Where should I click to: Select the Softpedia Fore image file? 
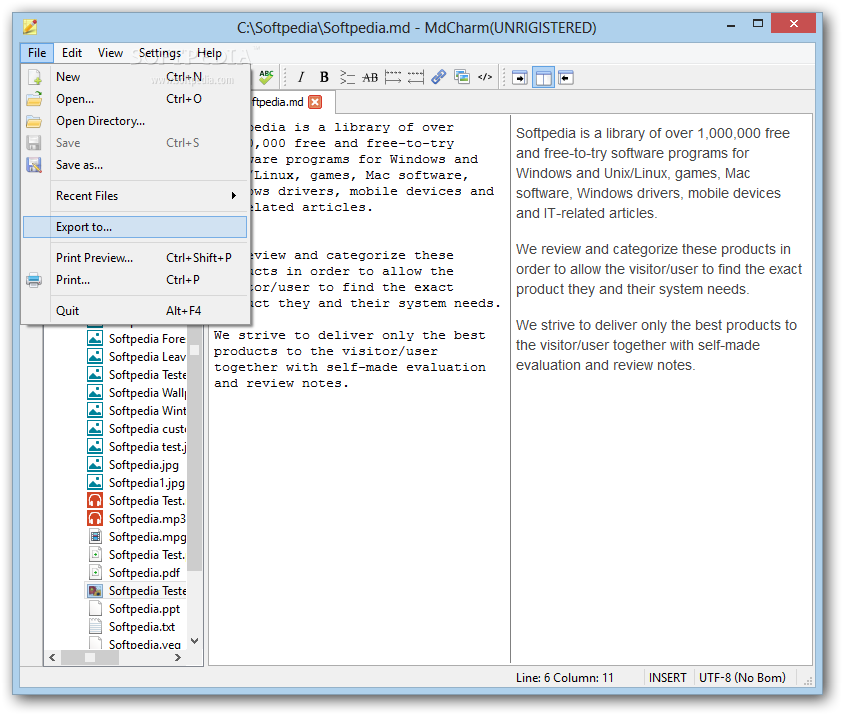(147, 339)
